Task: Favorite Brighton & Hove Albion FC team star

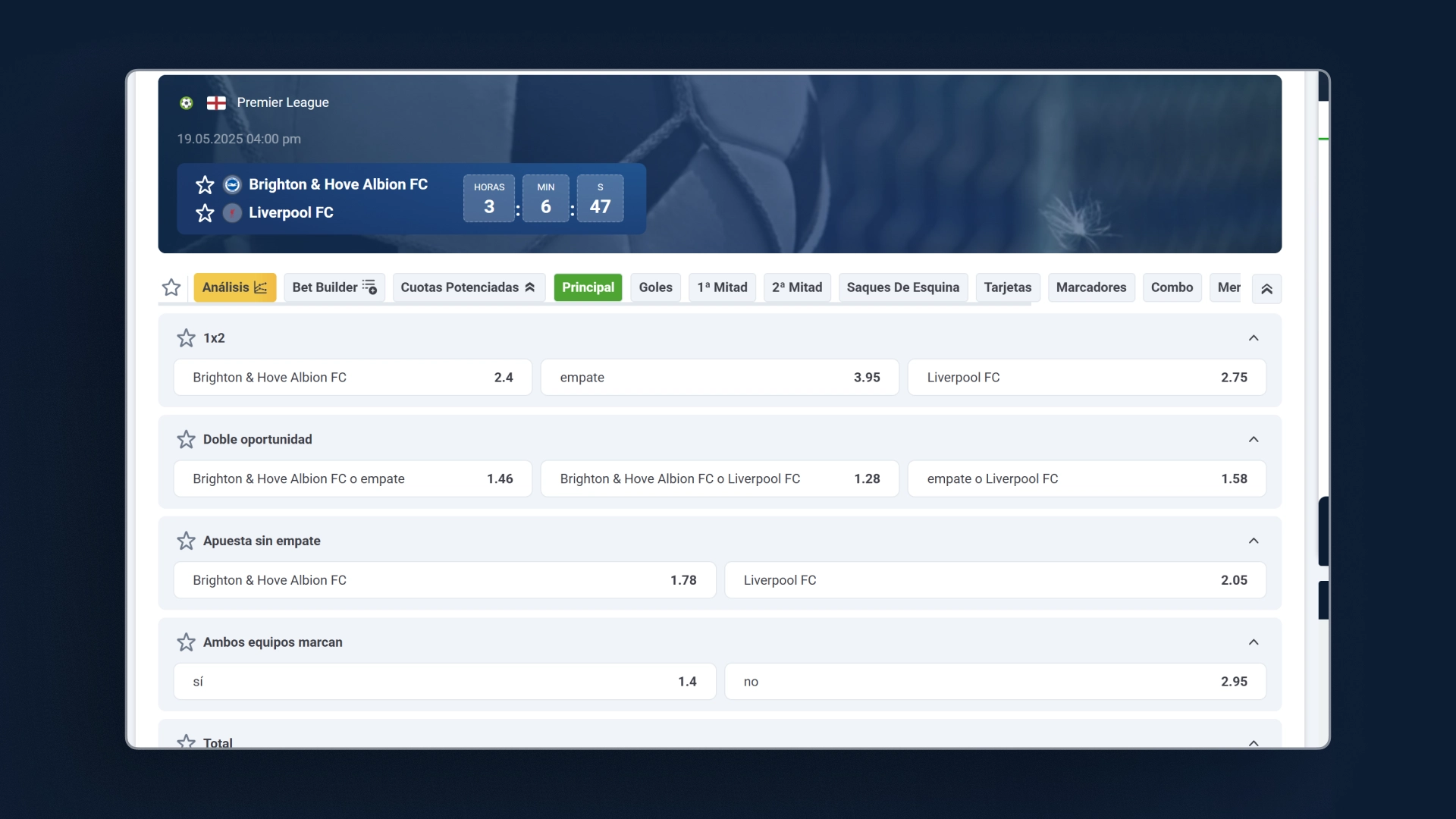Action: (x=205, y=184)
